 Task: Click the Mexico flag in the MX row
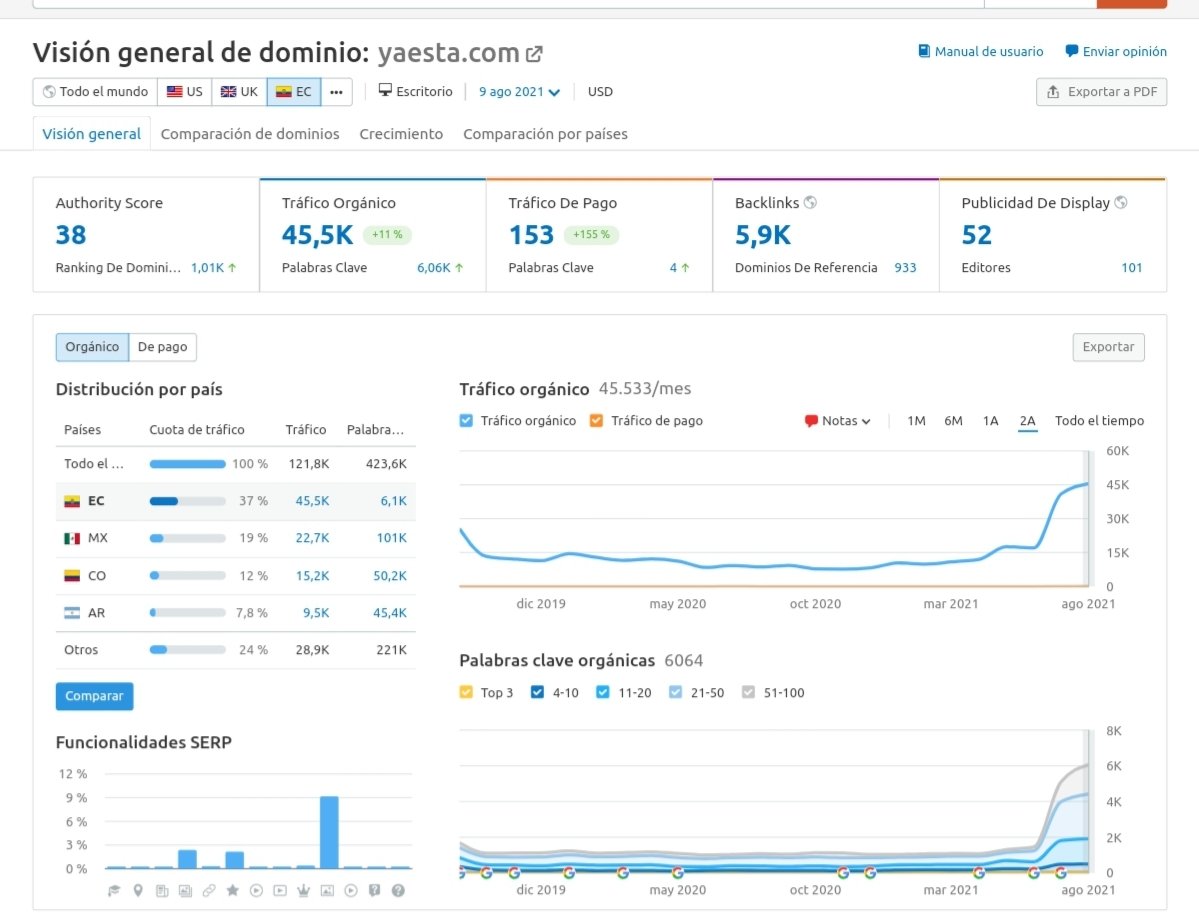coord(72,538)
